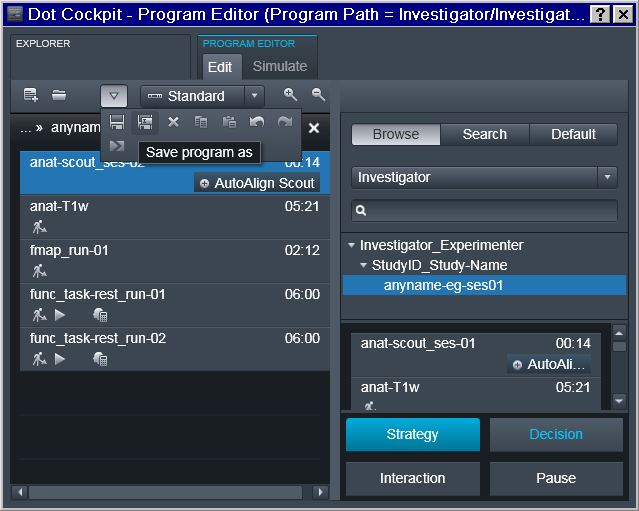Viewport: 639px width, 511px height.
Task: Collapse the StudyID_Study-Name tree node
Action: tap(364, 265)
